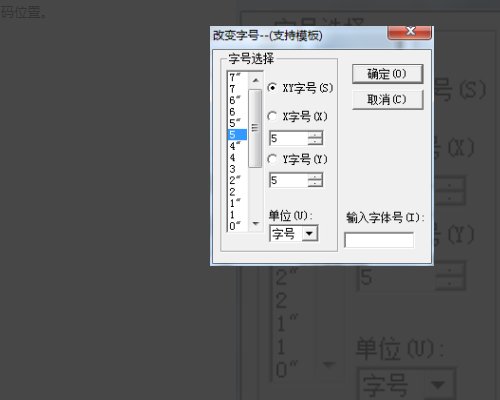Select size 3 in the list
This screenshot has height=400, width=500.
coord(237,169)
